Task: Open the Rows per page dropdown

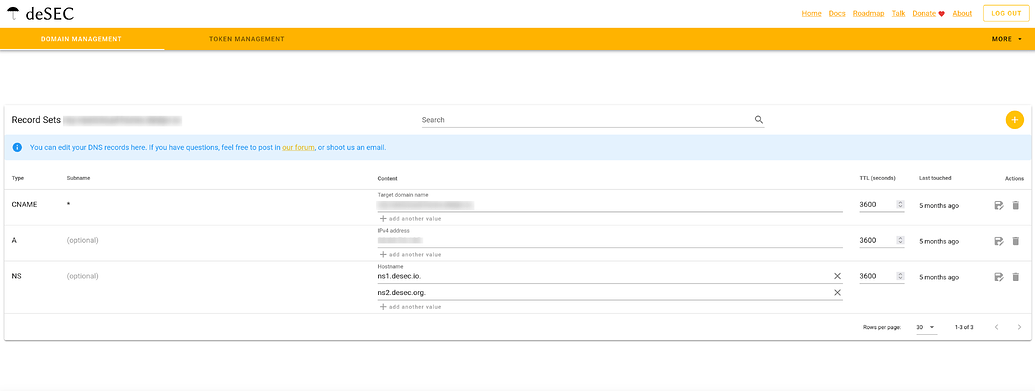Action: click(926, 328)
